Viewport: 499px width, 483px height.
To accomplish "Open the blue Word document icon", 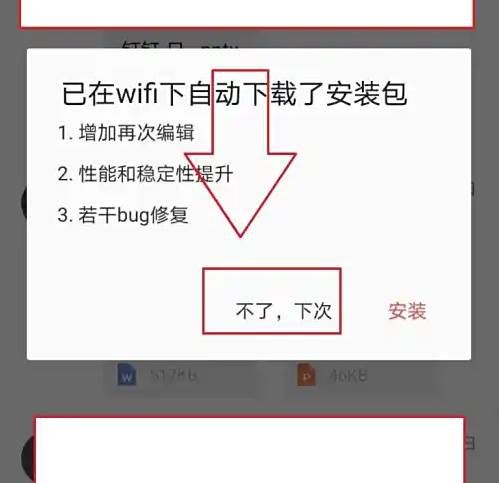I will click(x=127, y=375).
